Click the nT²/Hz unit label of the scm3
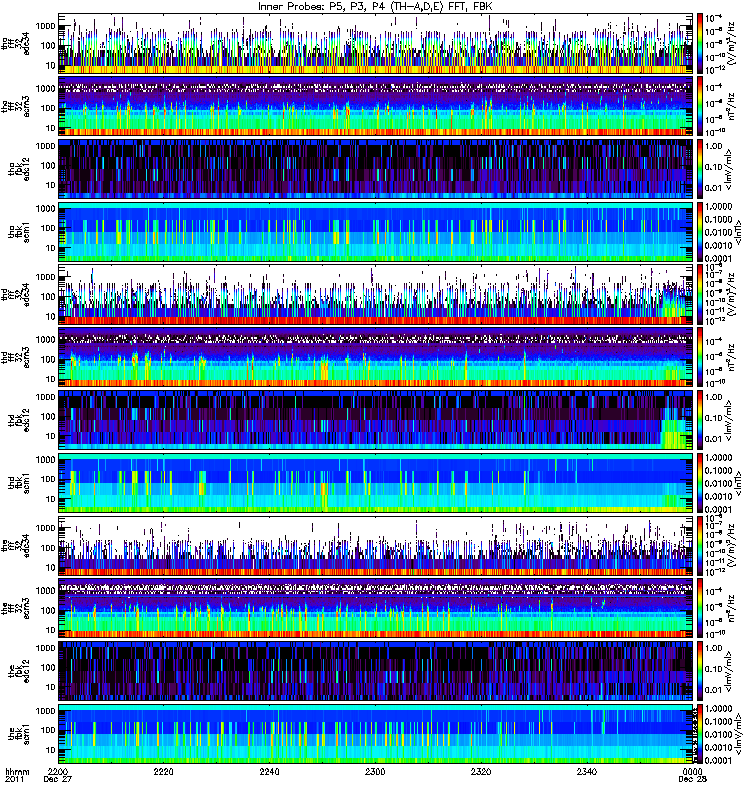750x800 pixels. click(x=731, y=608)
